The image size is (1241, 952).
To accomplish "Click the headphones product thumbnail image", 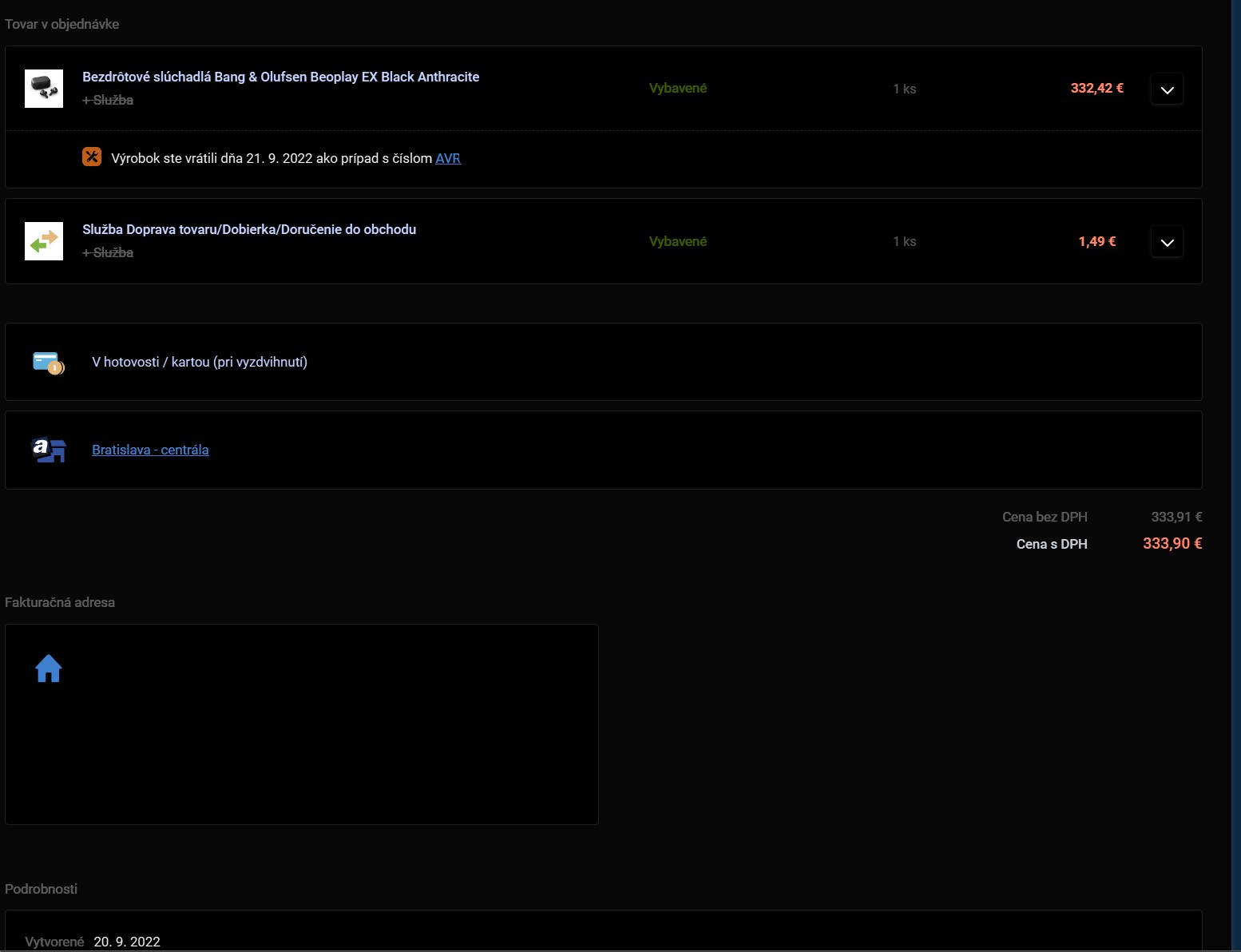I will coord(44,89).
